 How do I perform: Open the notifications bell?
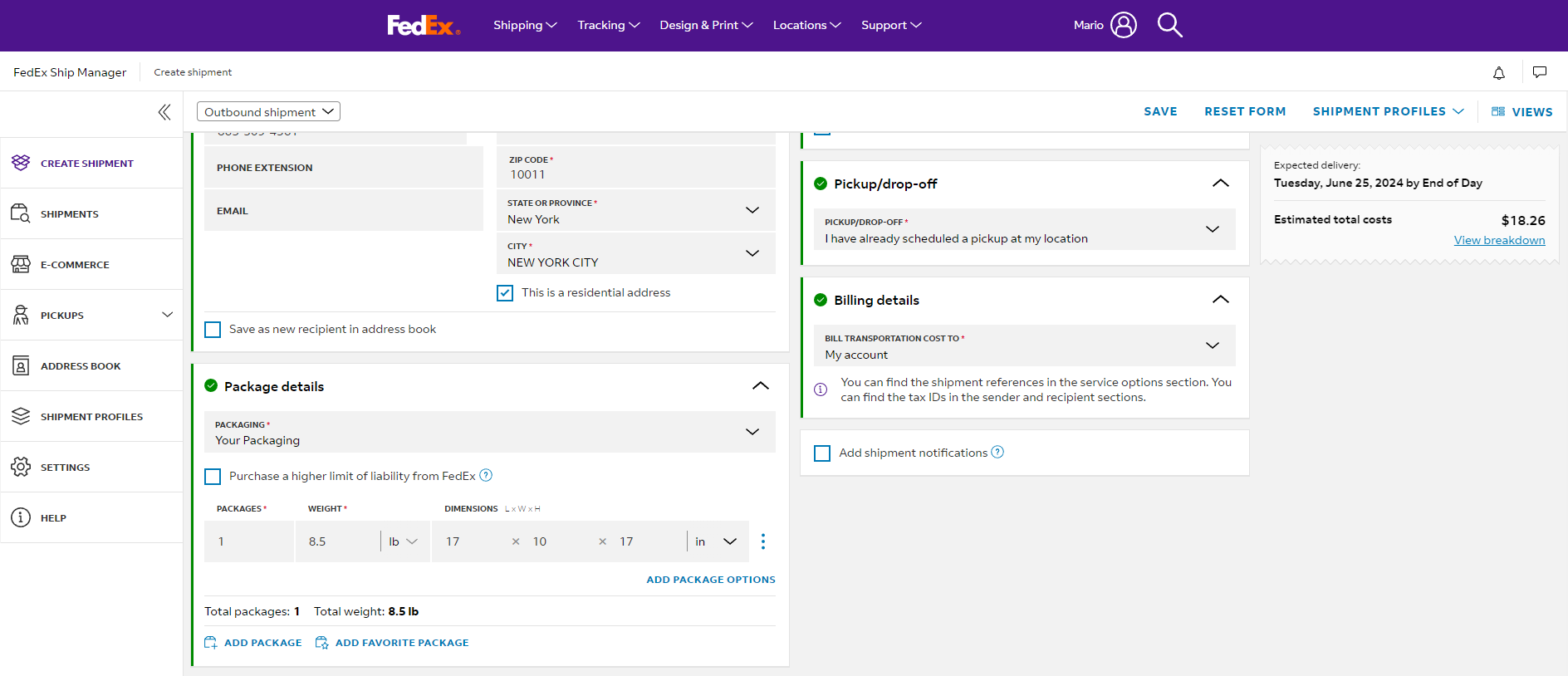coord(1499,72)
